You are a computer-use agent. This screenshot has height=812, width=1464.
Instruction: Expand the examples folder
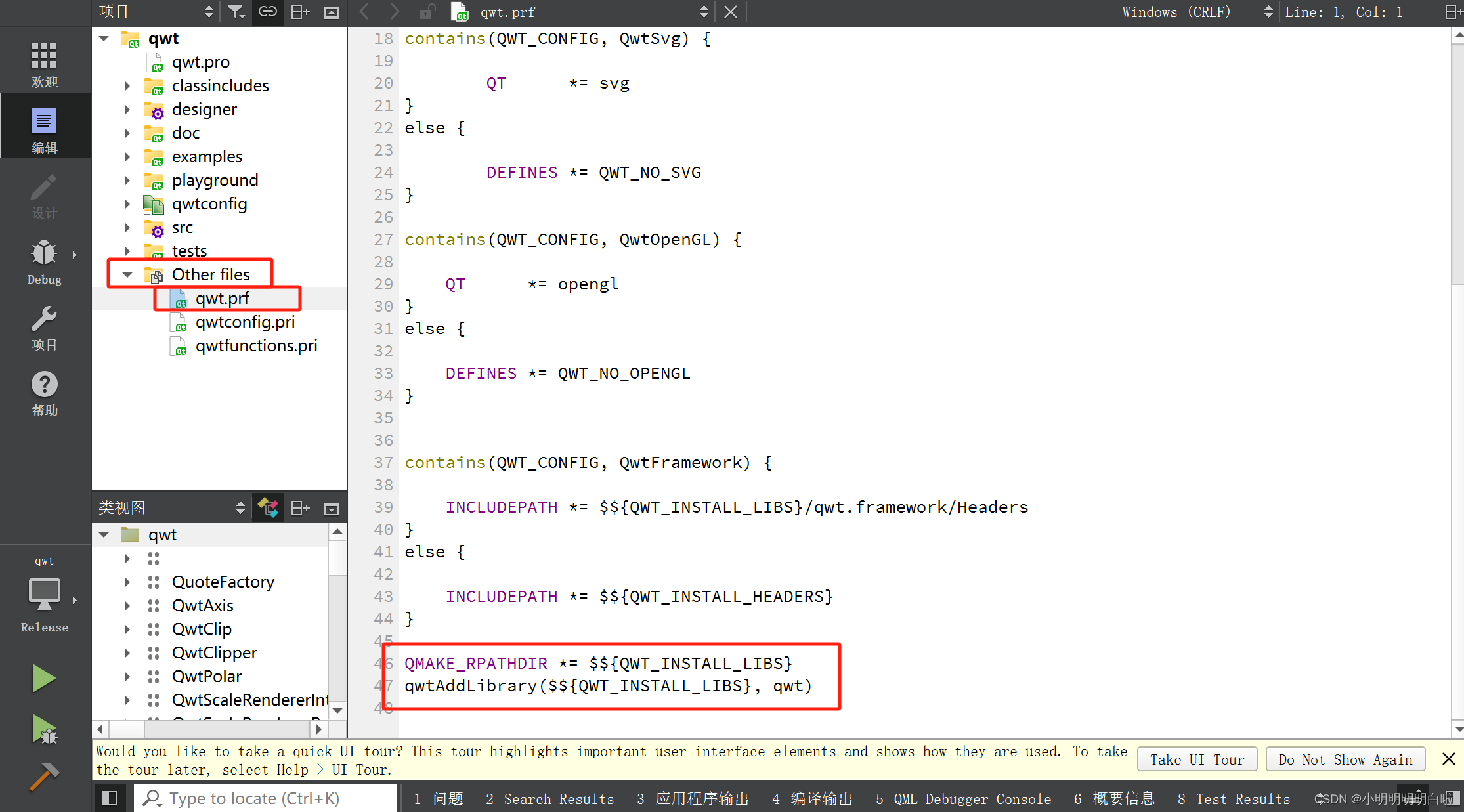click(127, 157)
